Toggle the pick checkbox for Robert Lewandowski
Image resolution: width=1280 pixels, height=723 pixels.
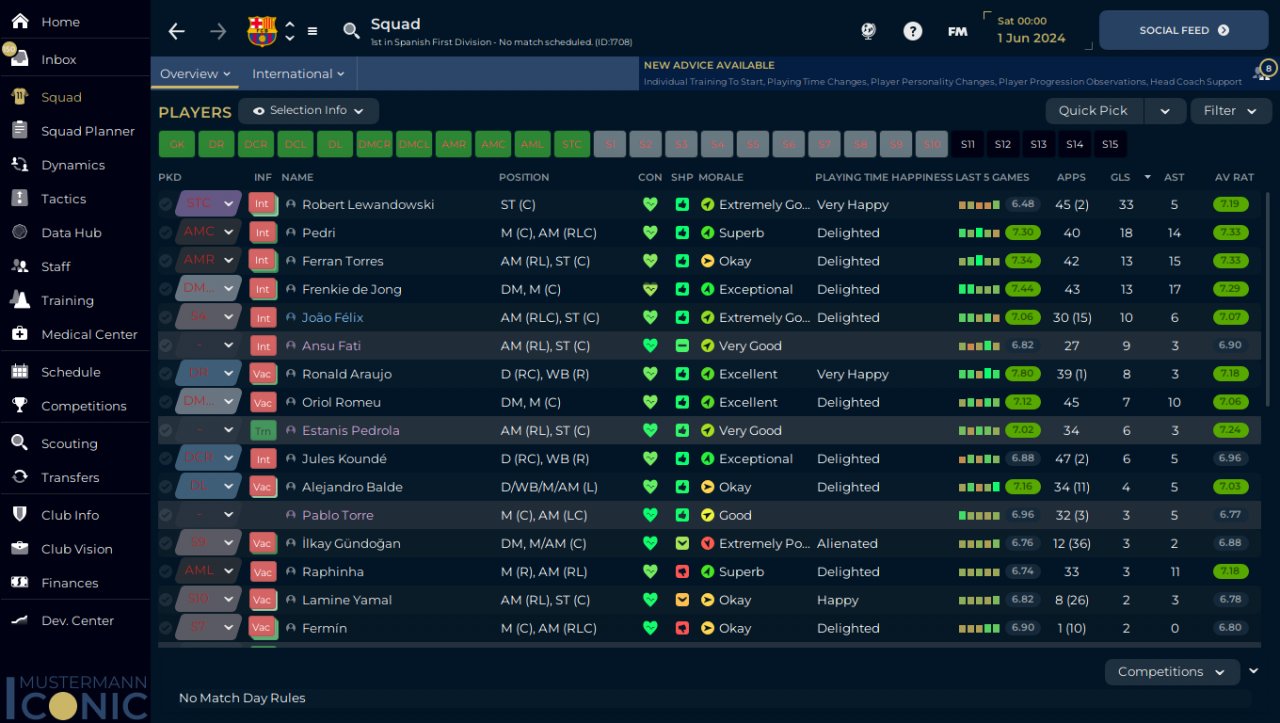click(165, 204)
